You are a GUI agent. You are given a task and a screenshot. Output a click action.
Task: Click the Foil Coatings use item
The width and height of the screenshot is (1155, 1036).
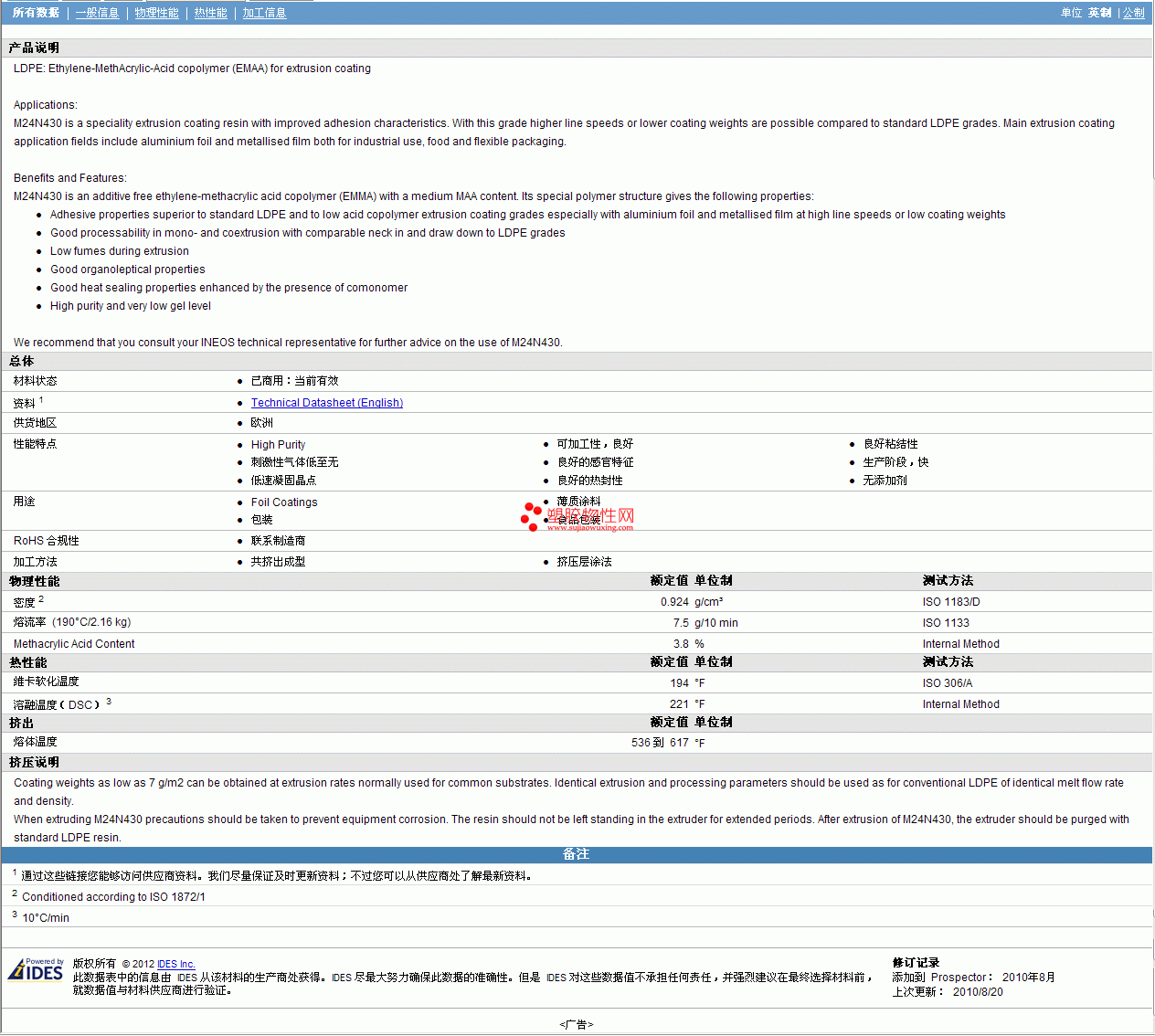(284, 502)
